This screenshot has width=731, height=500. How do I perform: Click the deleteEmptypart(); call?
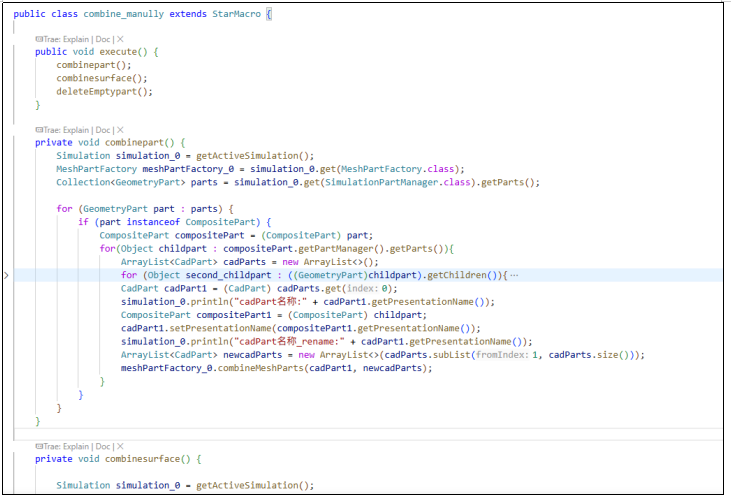(104, 92)
